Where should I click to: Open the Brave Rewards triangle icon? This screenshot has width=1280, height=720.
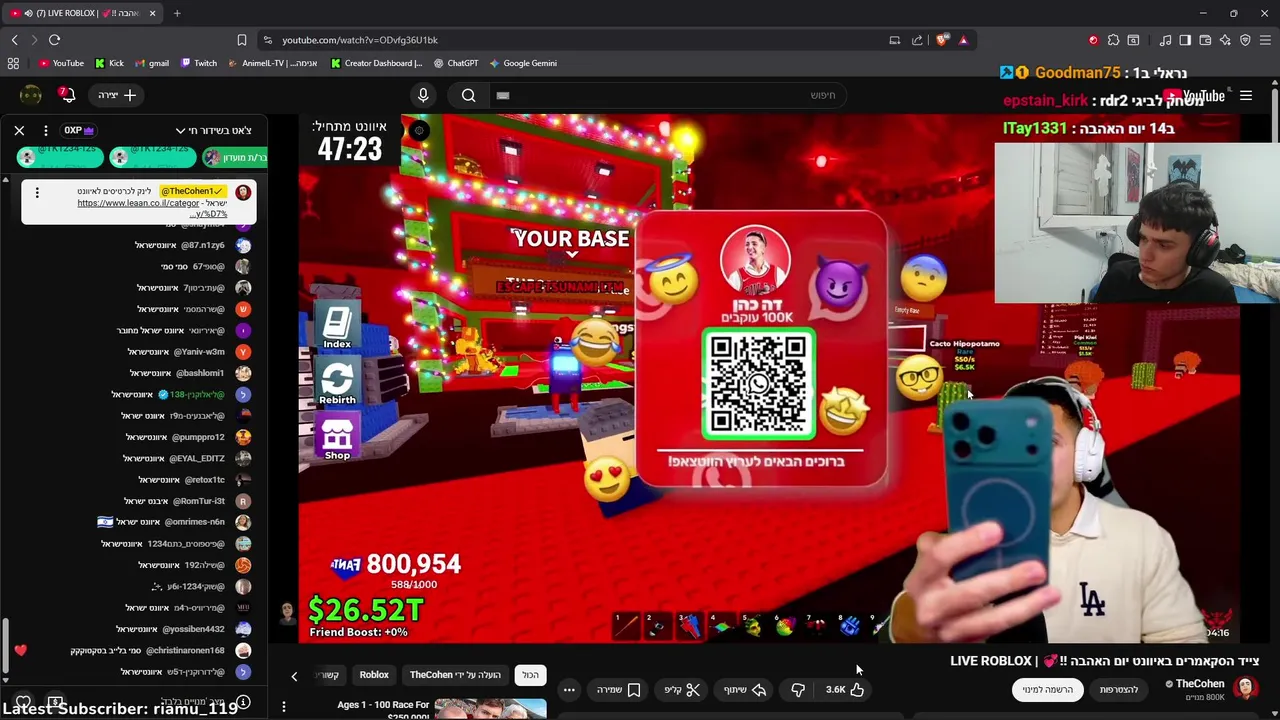pyautogui.click(x=963, y=40)
